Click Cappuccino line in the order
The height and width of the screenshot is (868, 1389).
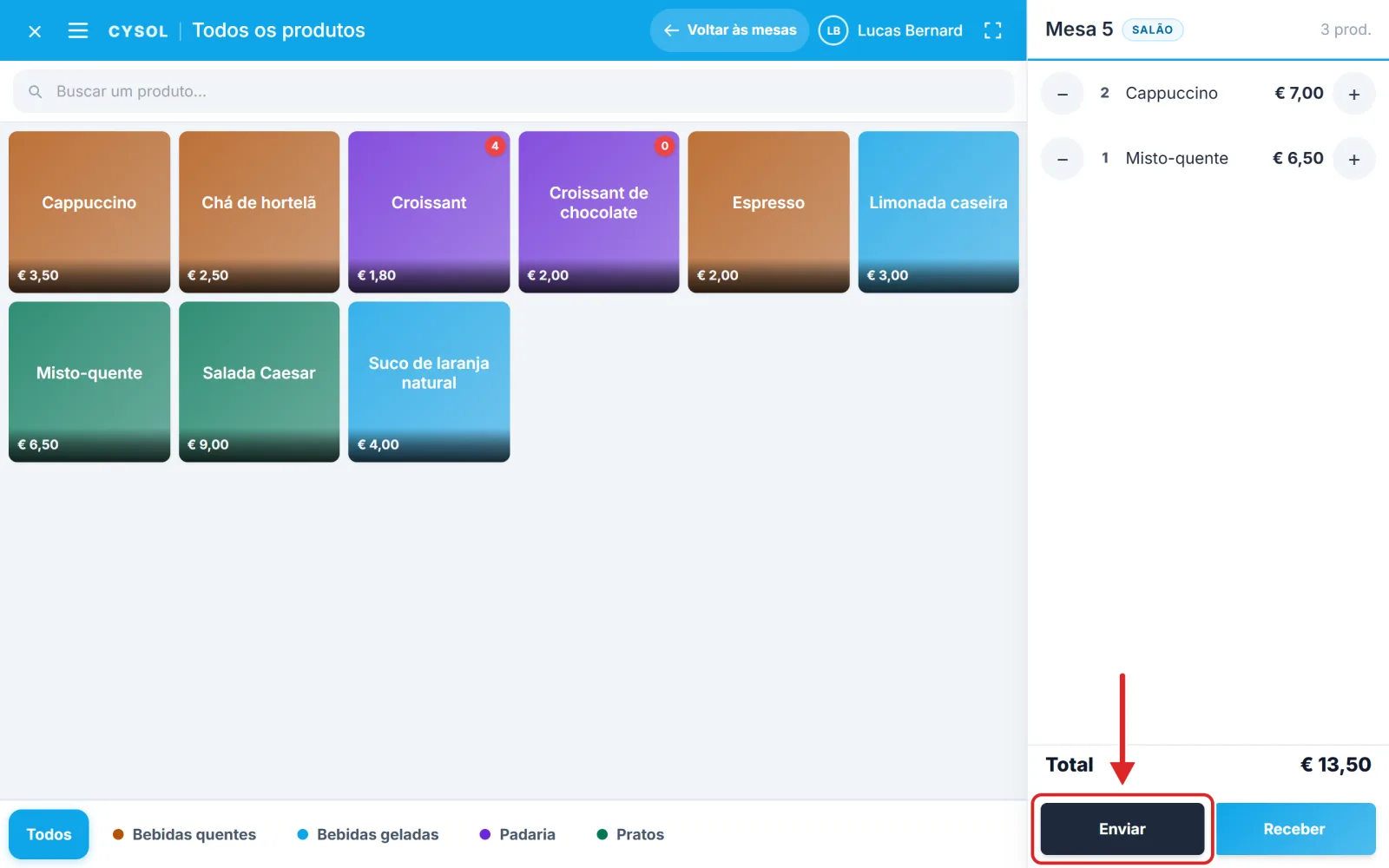[1208, 94]
